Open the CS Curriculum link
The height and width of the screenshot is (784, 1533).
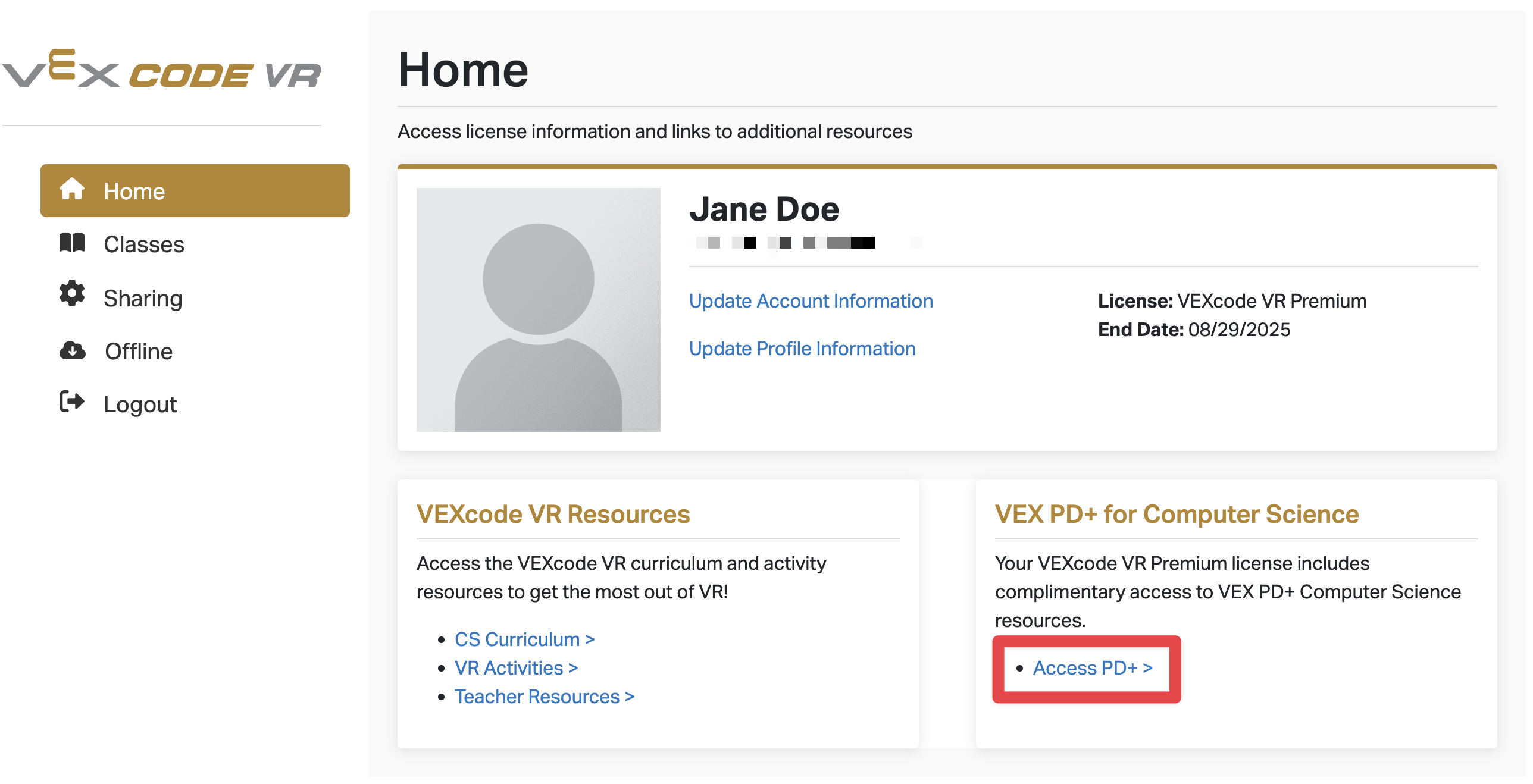(x=524, y=639)
